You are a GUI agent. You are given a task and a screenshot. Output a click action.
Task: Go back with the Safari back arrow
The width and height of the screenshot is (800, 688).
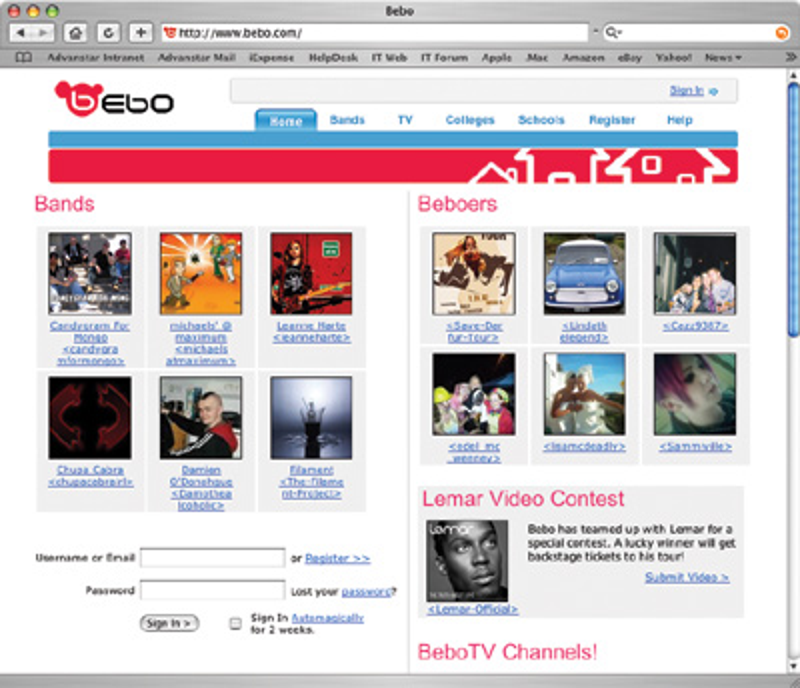tap(20, 33)
